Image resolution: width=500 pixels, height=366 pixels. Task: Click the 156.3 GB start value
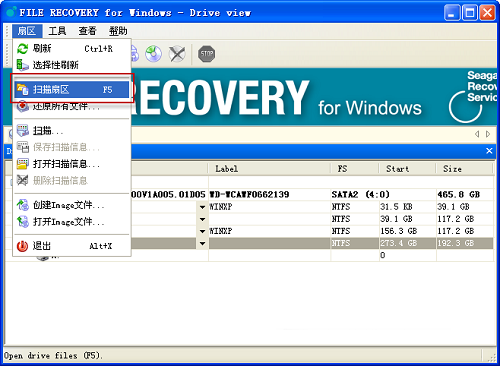point(399,231)
